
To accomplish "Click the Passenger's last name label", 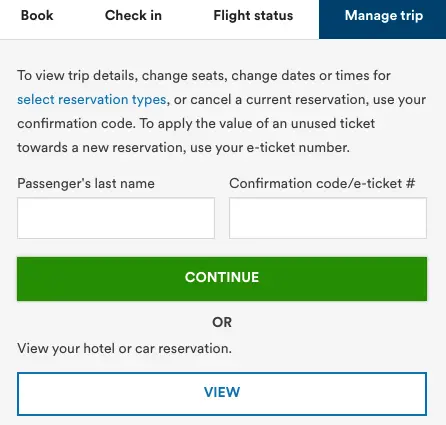I will pos(86,183).
